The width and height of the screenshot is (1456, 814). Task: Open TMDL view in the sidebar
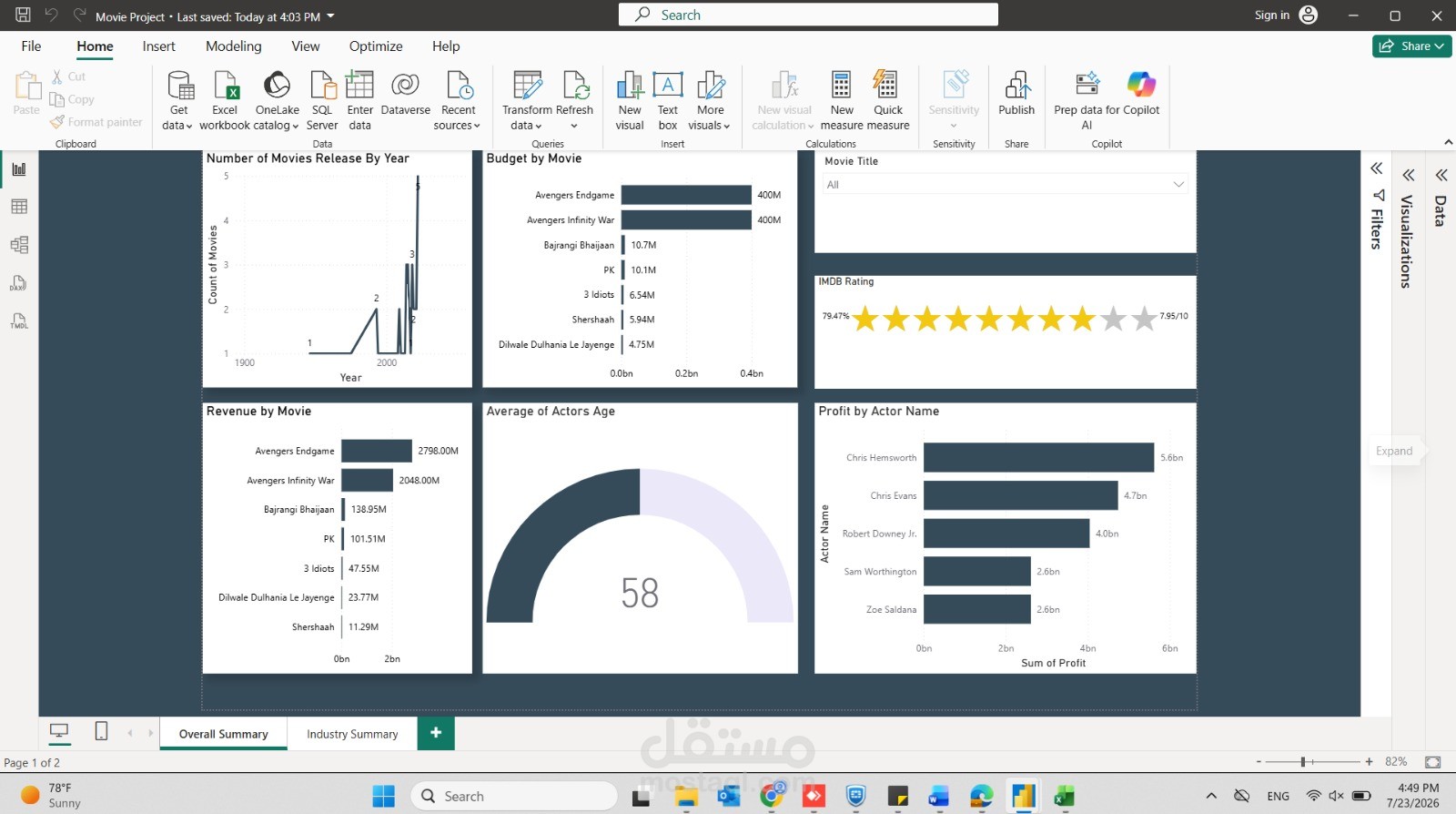click(x=19, y=321)
